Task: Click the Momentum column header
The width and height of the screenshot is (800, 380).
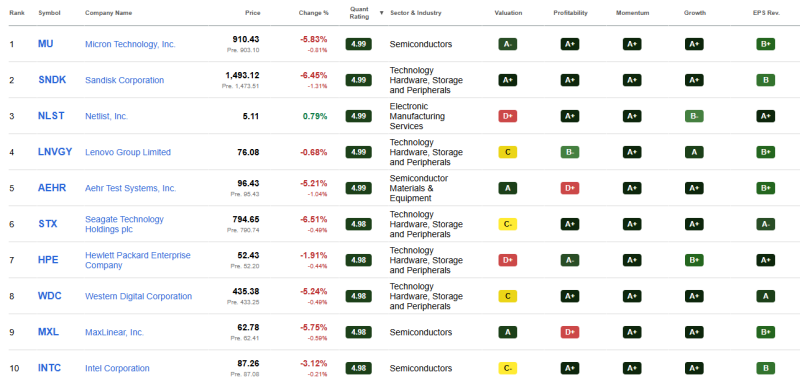Action: pos(632,13)
